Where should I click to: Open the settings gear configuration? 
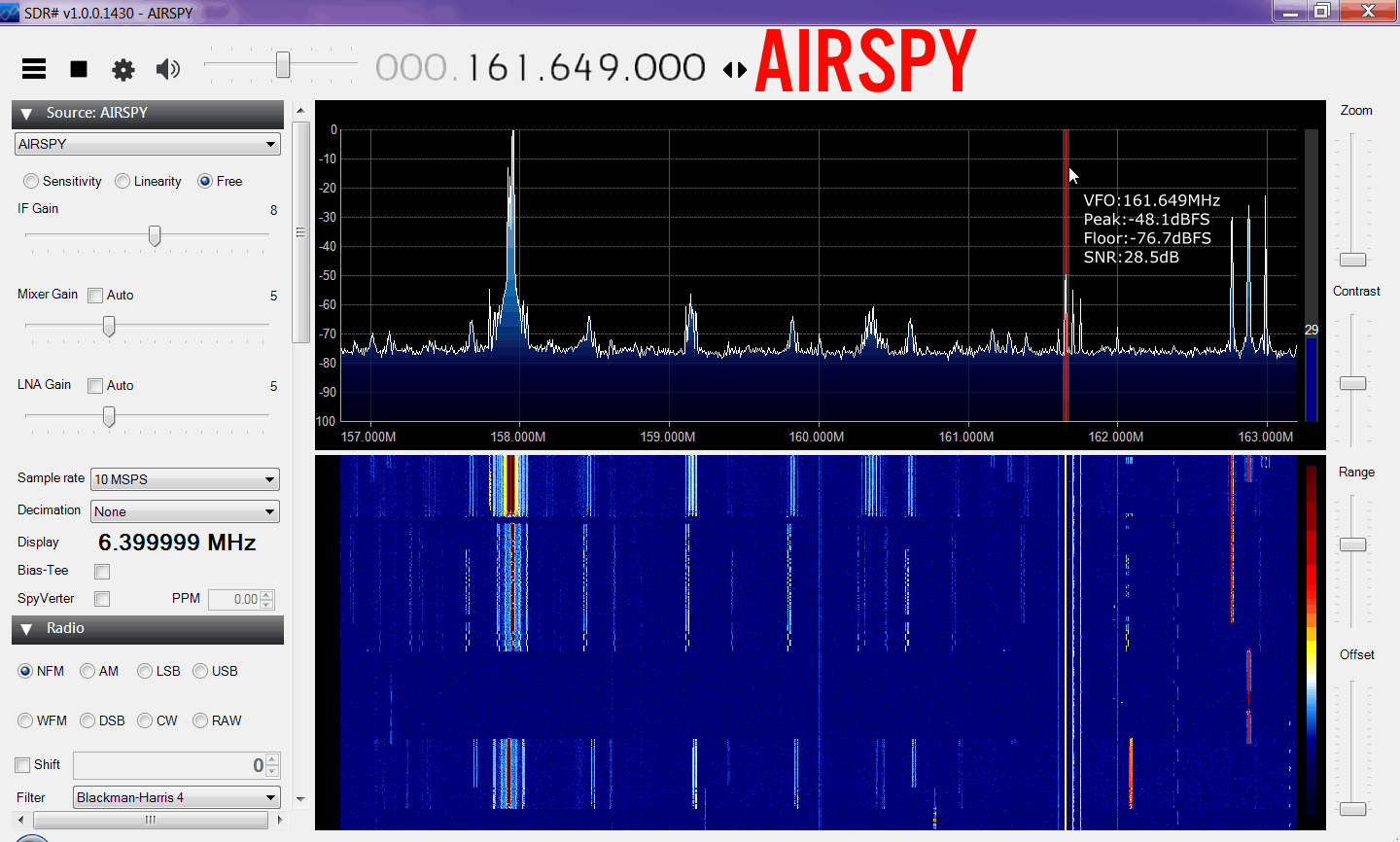point(123,69)
